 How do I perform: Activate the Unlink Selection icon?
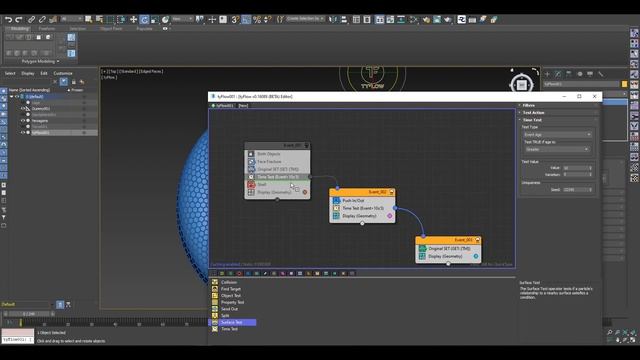coord(42,19)
